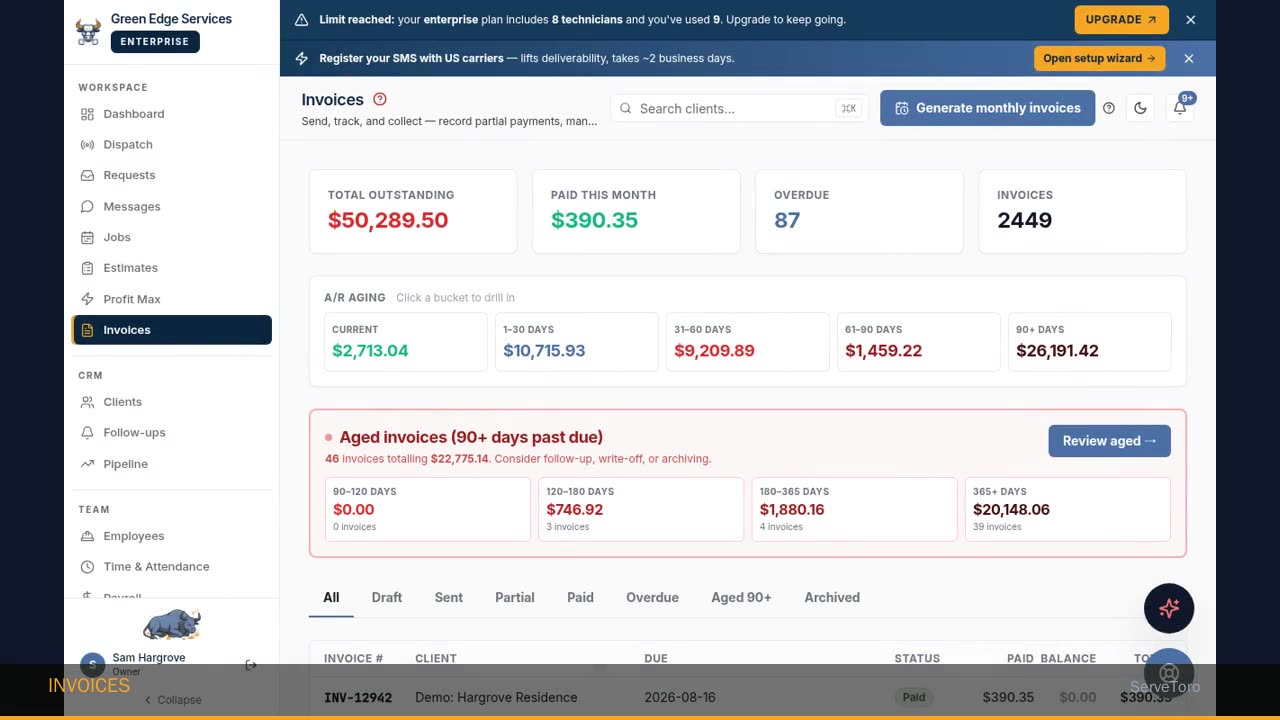Switch to the Overdue tab
1280x720 pixels.
coord(652,597)
